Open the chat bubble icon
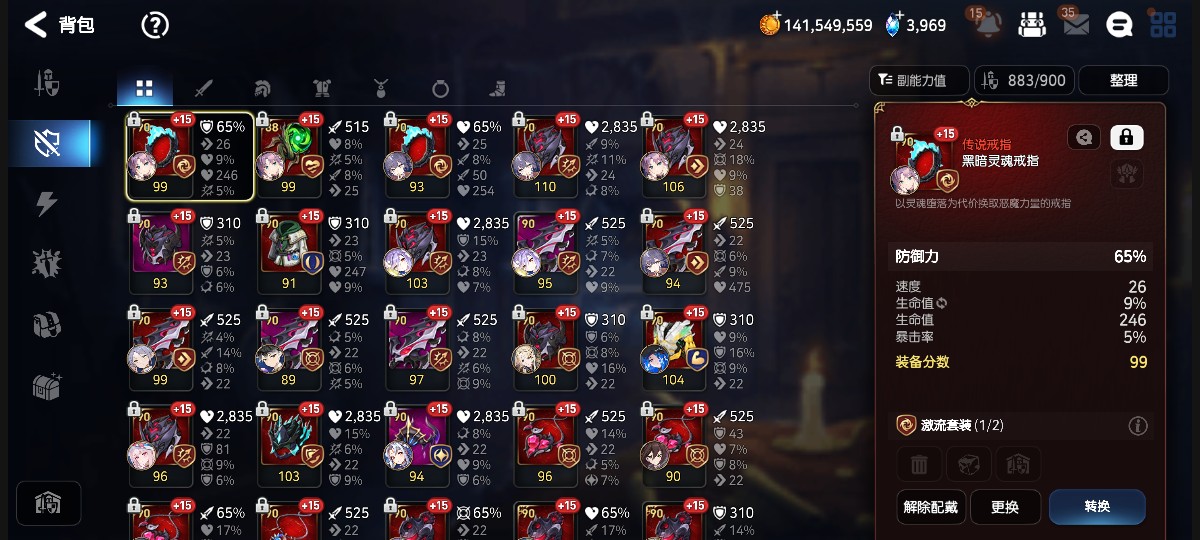This screenshot has width=1200, height=540. tap(1120, 25)
